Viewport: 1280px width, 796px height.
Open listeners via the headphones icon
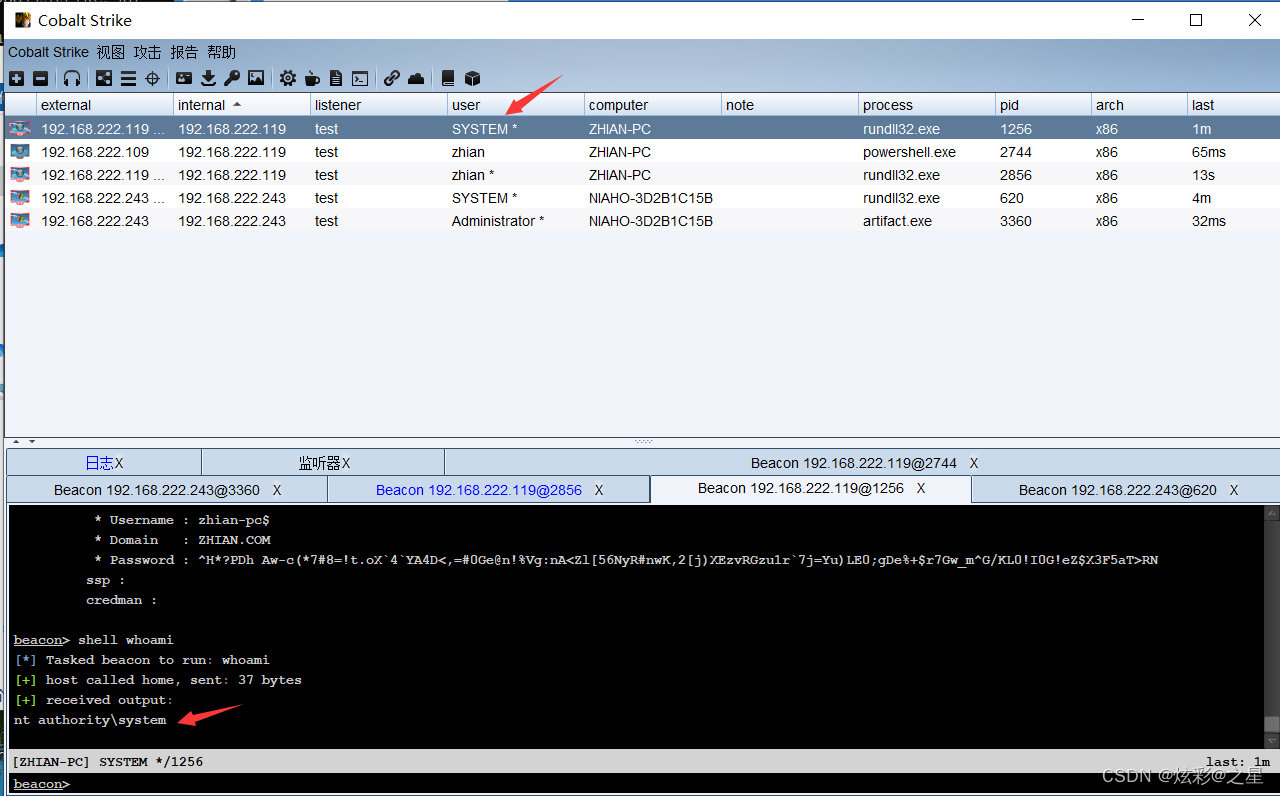71,78
